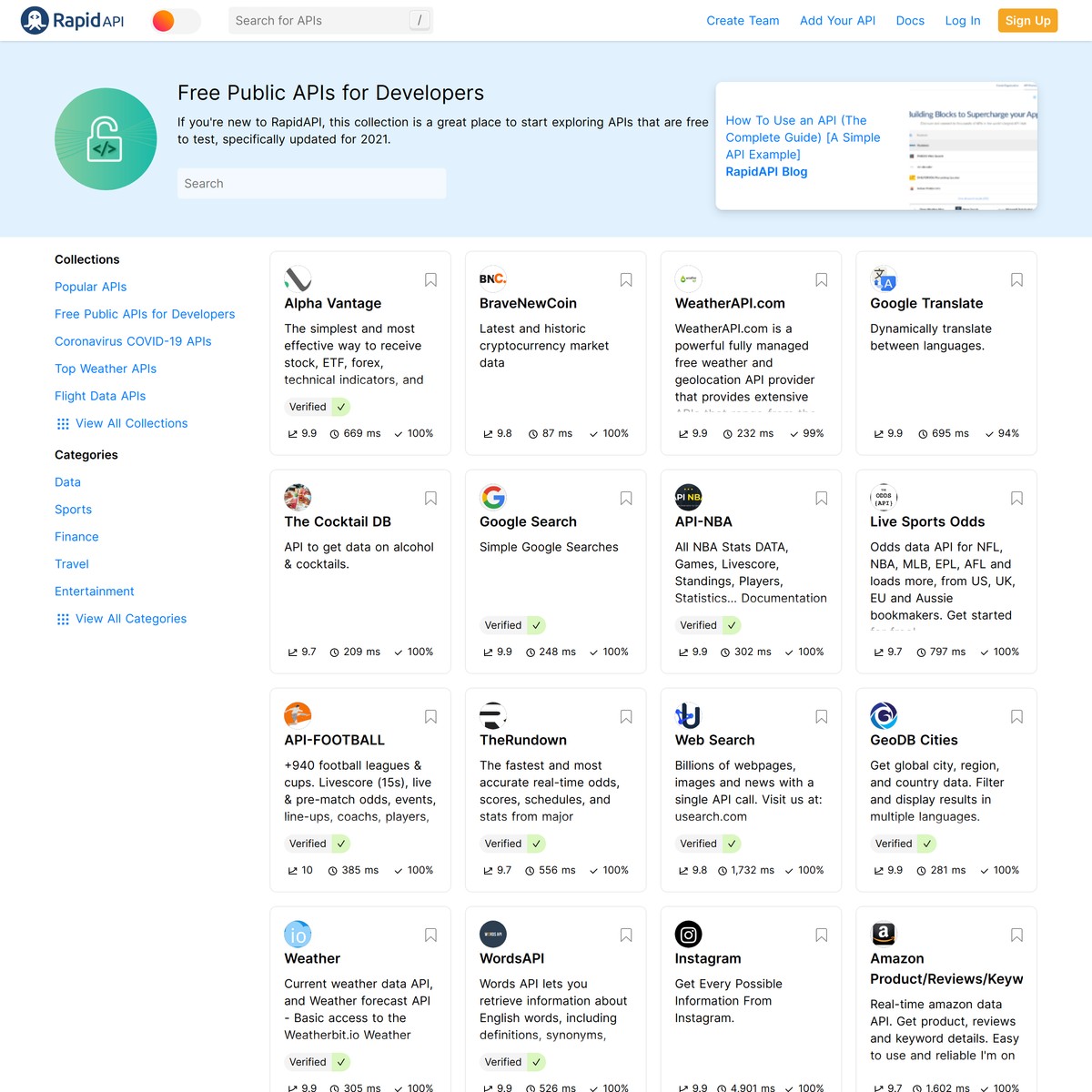
Task: Open the WordsAPI title
Action: tap(511, 958)
